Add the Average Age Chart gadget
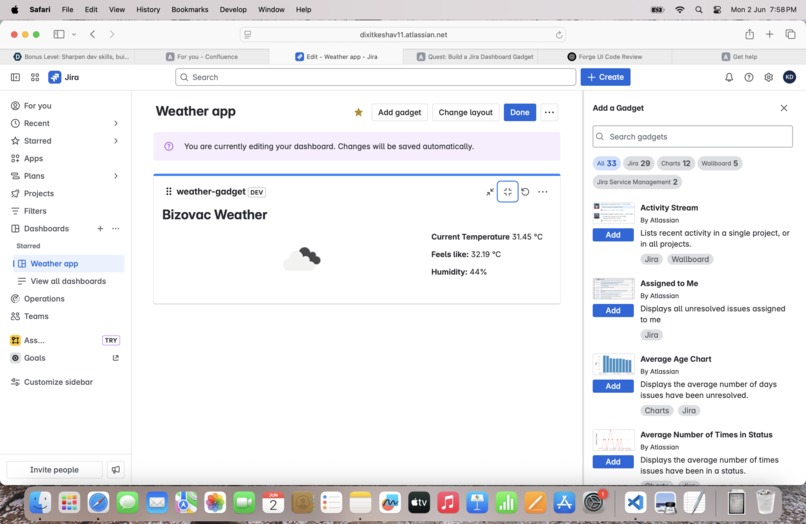The height and width of the screenshot is (524, 806). [613, 386]
